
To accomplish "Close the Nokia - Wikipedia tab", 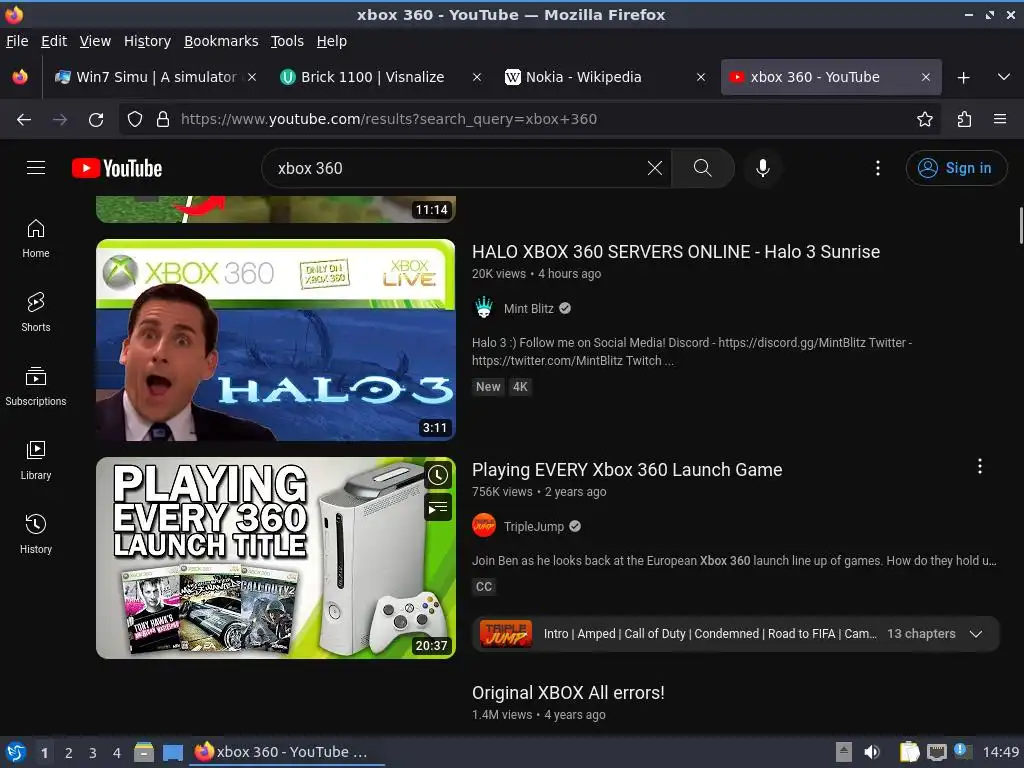I will (701, 77).
